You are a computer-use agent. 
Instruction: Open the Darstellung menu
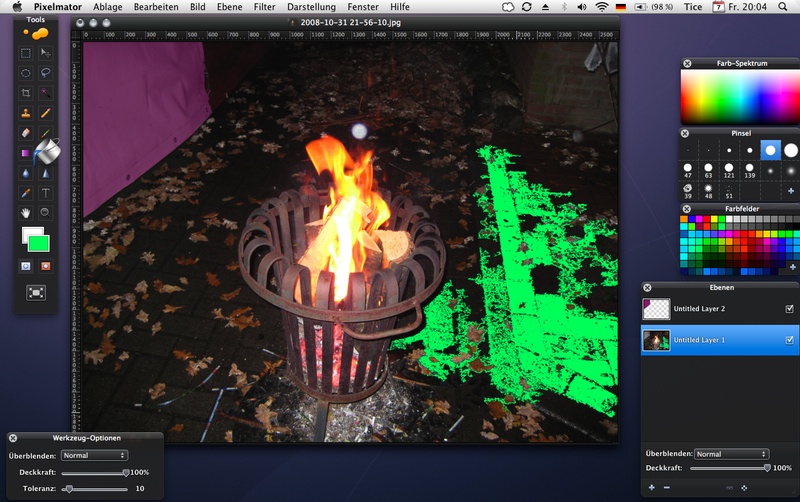311,7
